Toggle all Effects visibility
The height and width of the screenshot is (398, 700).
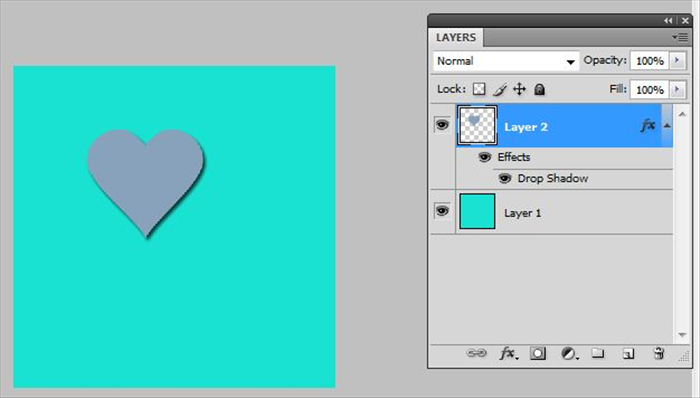(484, 157)
